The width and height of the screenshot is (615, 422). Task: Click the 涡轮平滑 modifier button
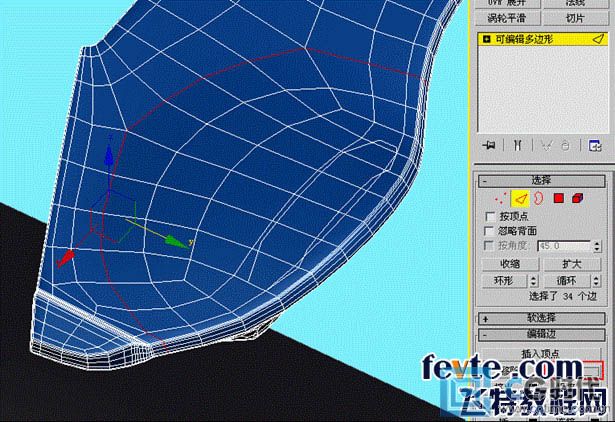508,18
